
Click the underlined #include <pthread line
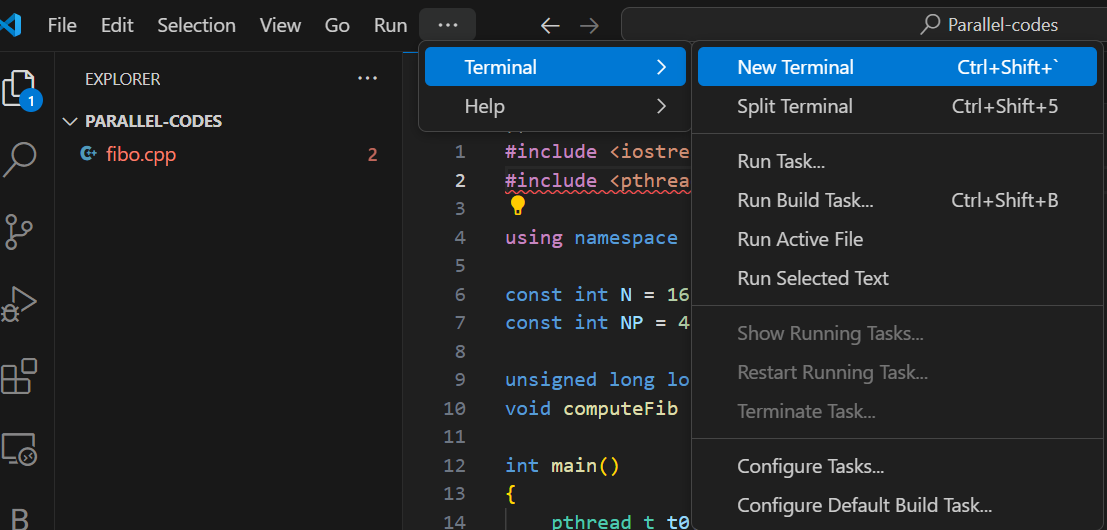[x=597, y=181]
